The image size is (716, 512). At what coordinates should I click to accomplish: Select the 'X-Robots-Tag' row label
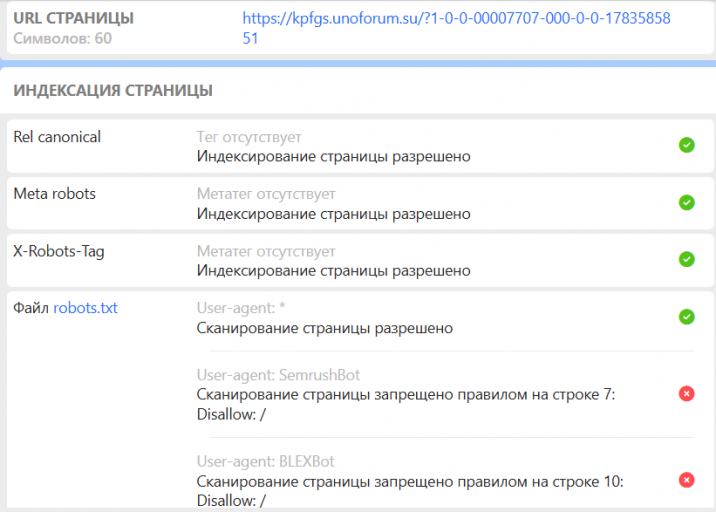(59, 252)
